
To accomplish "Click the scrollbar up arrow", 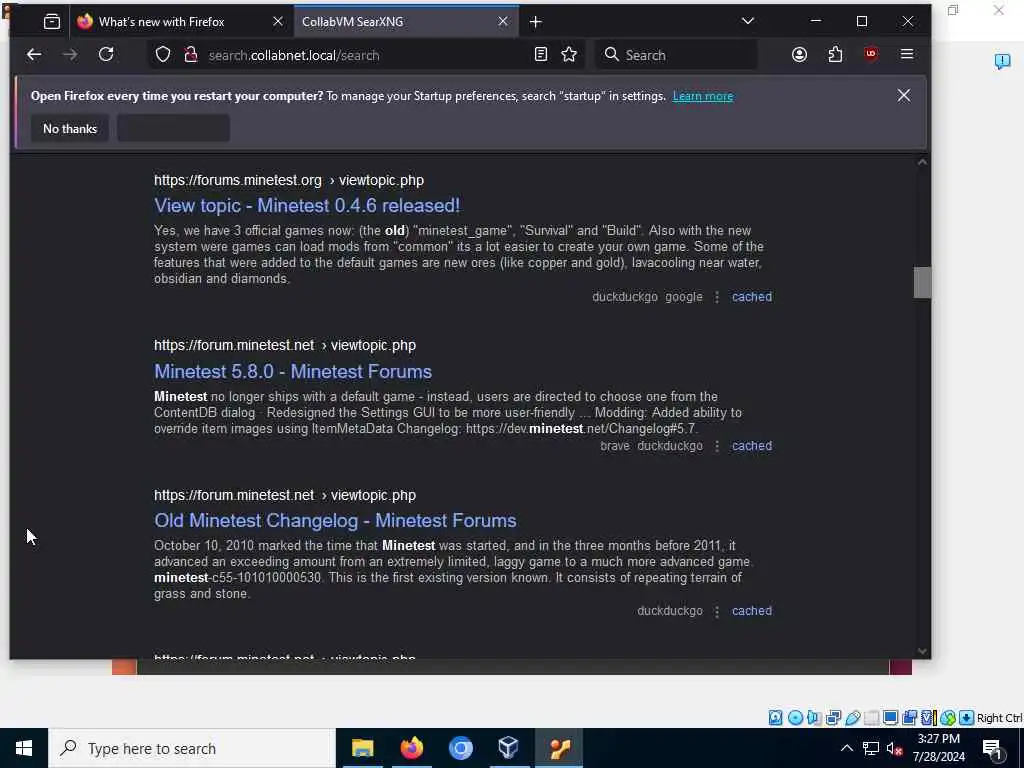I will pos(922,162).
